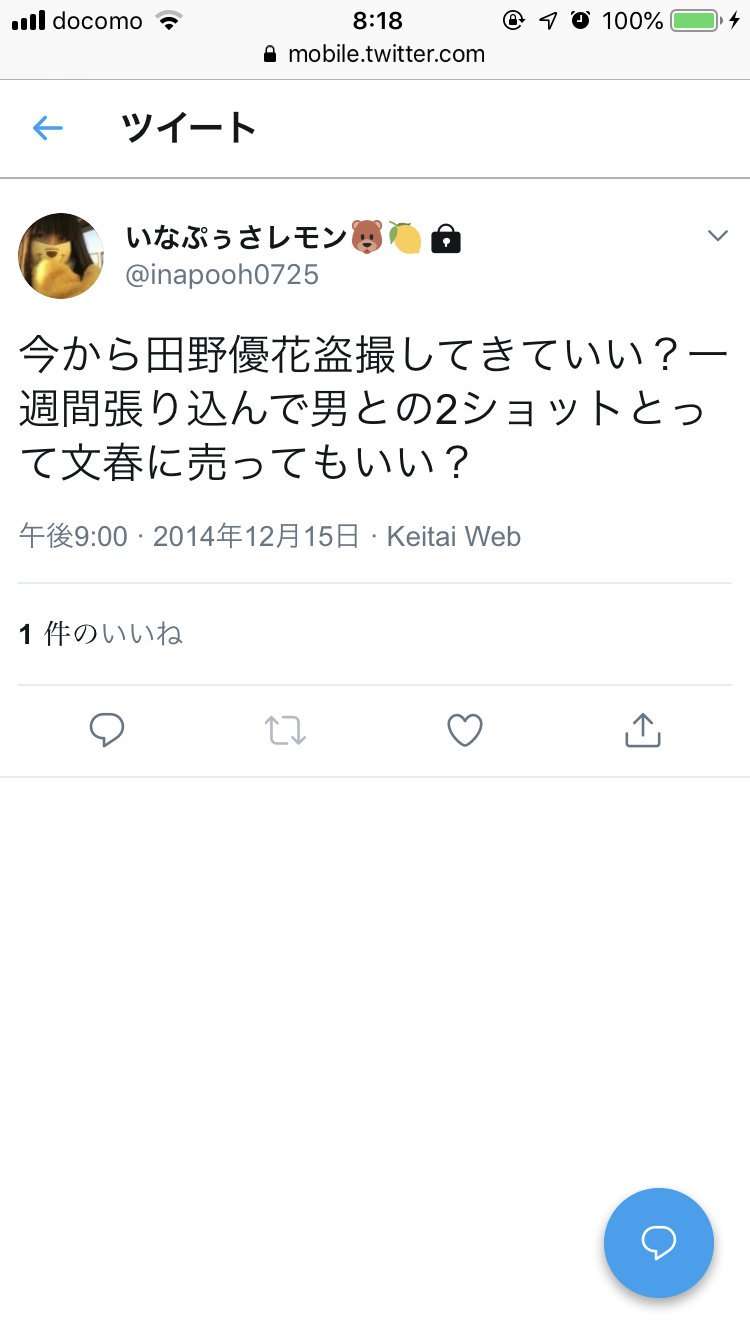The height and width of the screenshot is (1334, 750).
Task: Tap the ツイート page title header
Action: [189, 128]
